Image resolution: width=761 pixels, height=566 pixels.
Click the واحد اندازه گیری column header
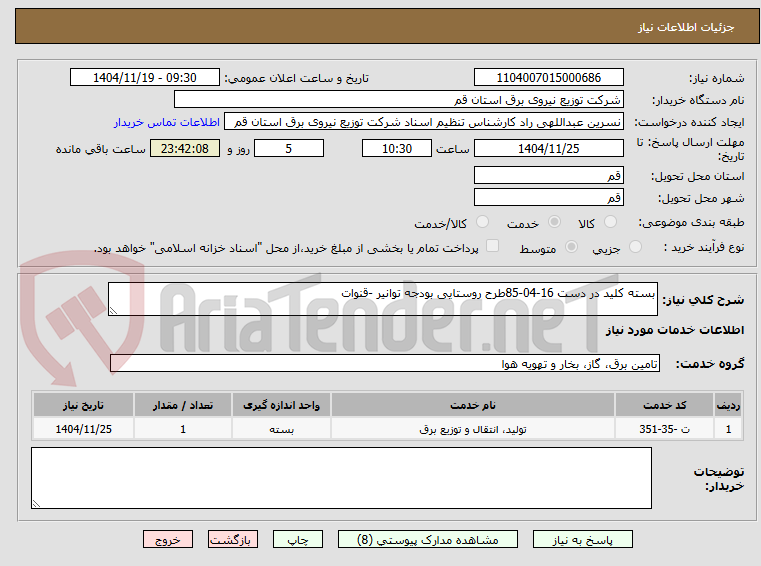point(281,405)
